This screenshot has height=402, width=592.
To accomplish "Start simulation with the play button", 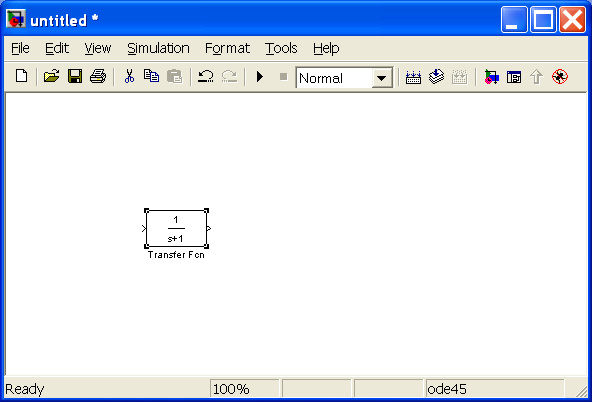I will pyautogui.click(x=260, y=77).
